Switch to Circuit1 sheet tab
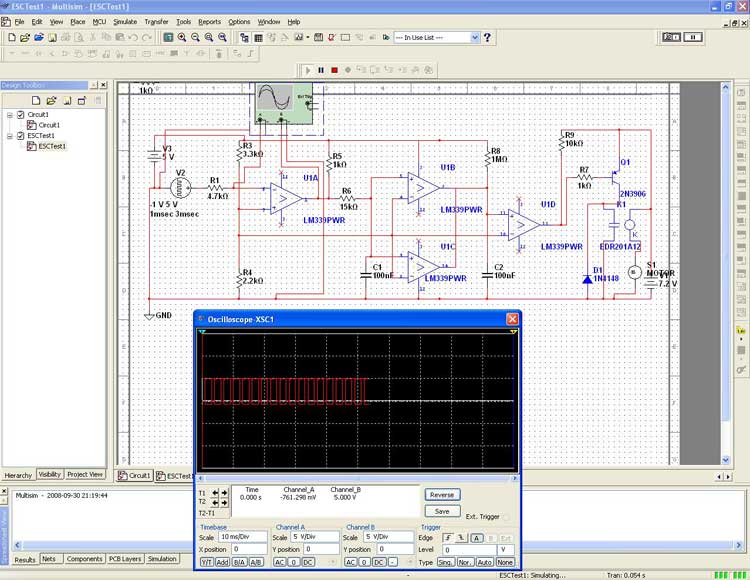This screenshot has width=750, height=580. click(x=134, y=475)
